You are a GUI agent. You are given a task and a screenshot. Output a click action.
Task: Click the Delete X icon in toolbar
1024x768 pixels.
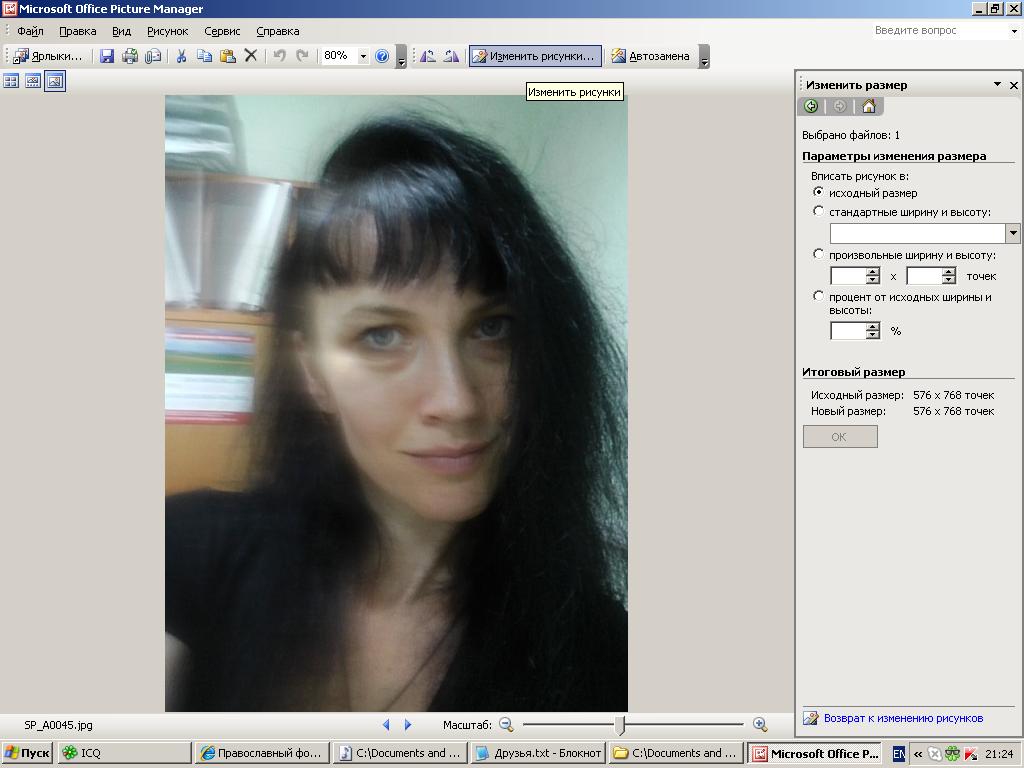tap(251, 56)
